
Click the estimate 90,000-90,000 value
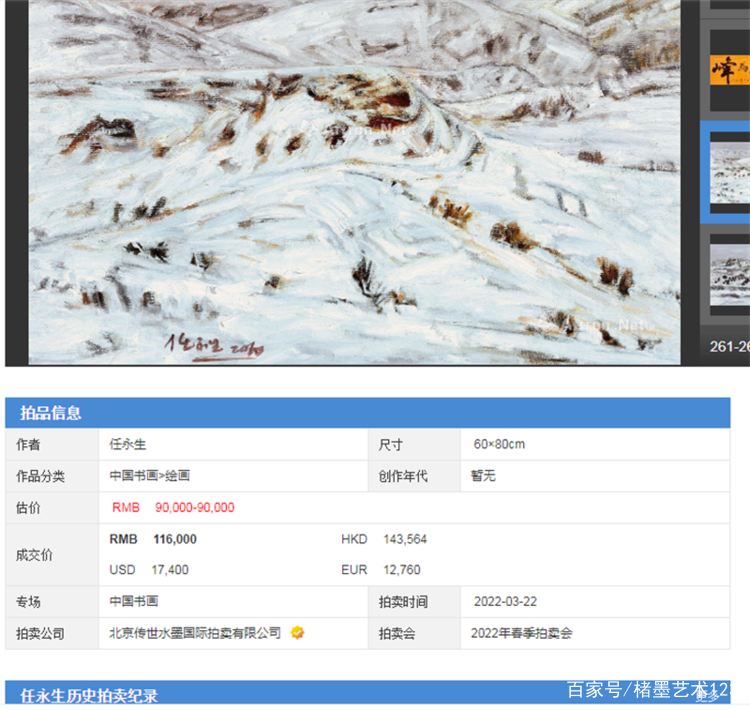(195, 508)
